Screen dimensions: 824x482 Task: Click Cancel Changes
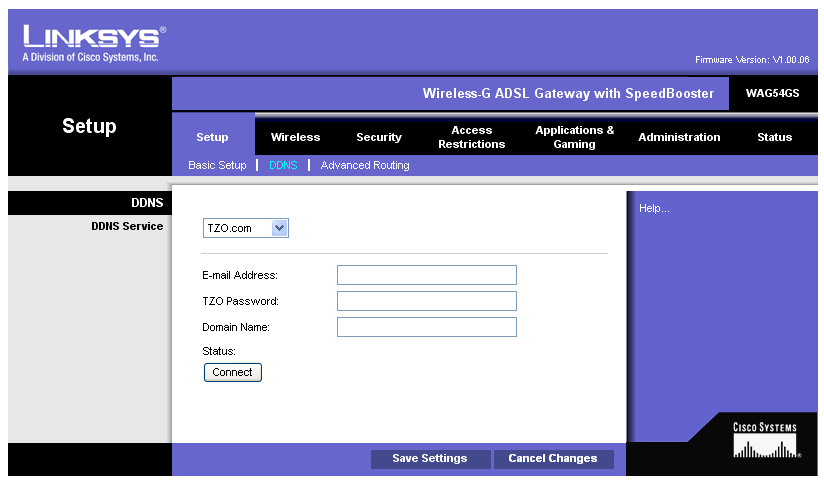(553, 458)
